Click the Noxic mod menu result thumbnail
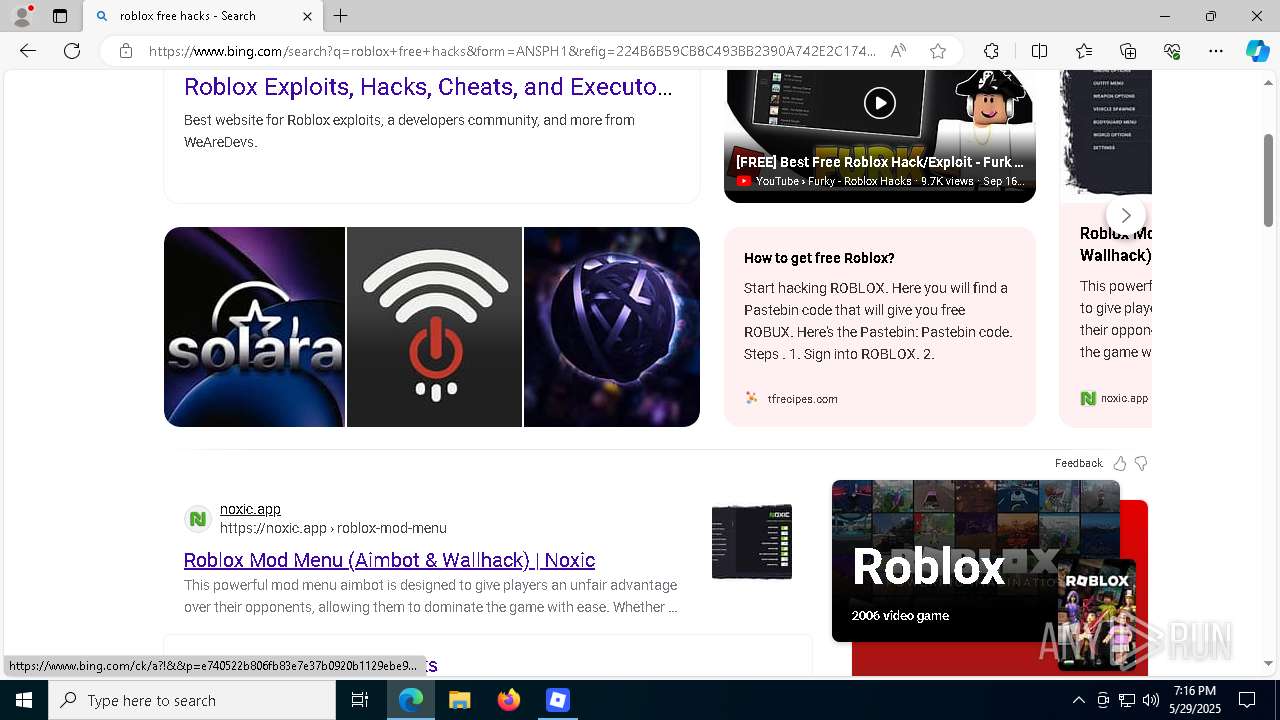Screen dimensions: 1280x720 (x=752, y=541)
